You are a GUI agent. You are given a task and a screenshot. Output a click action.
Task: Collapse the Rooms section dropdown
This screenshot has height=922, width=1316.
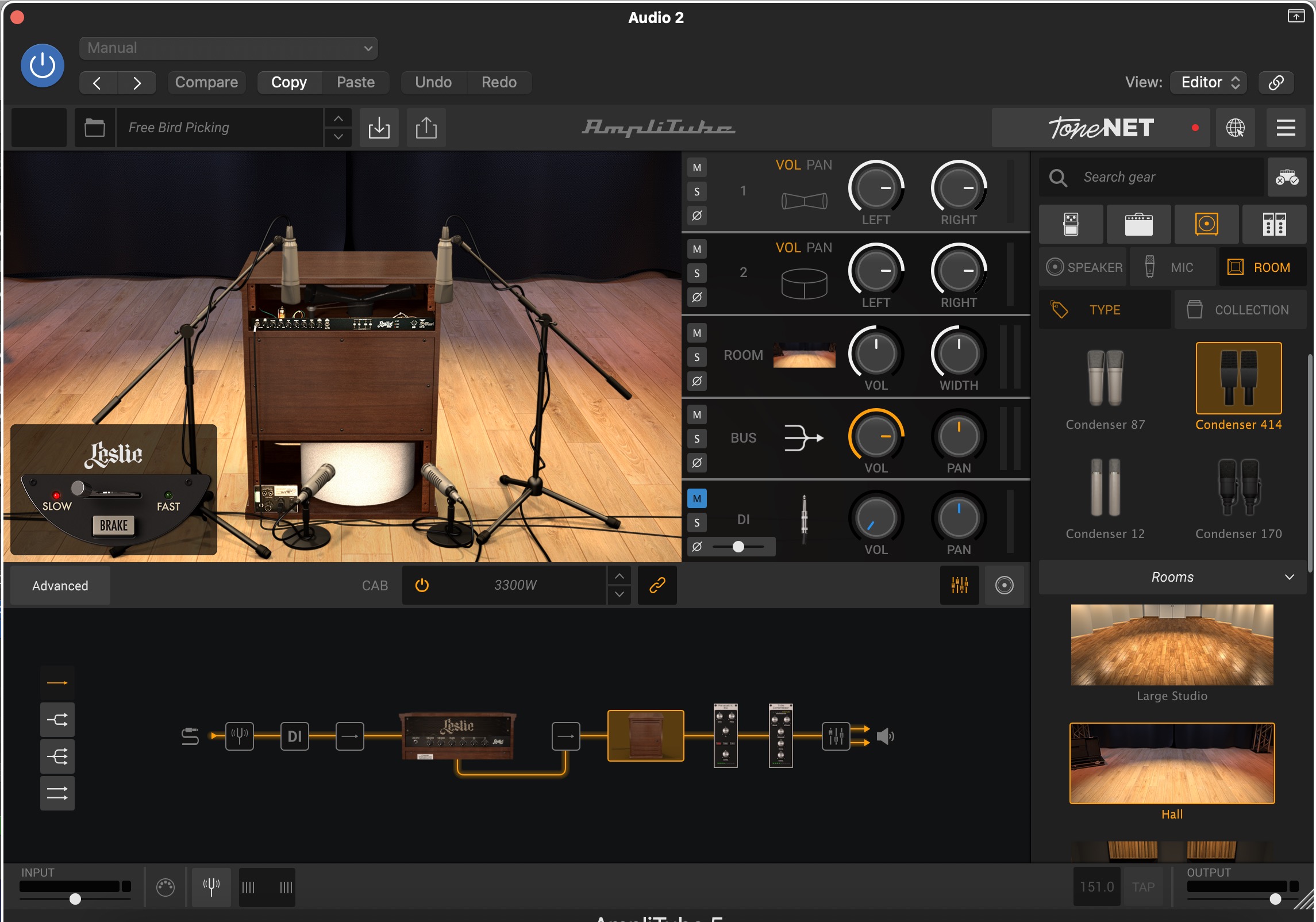coord(1172,577)
